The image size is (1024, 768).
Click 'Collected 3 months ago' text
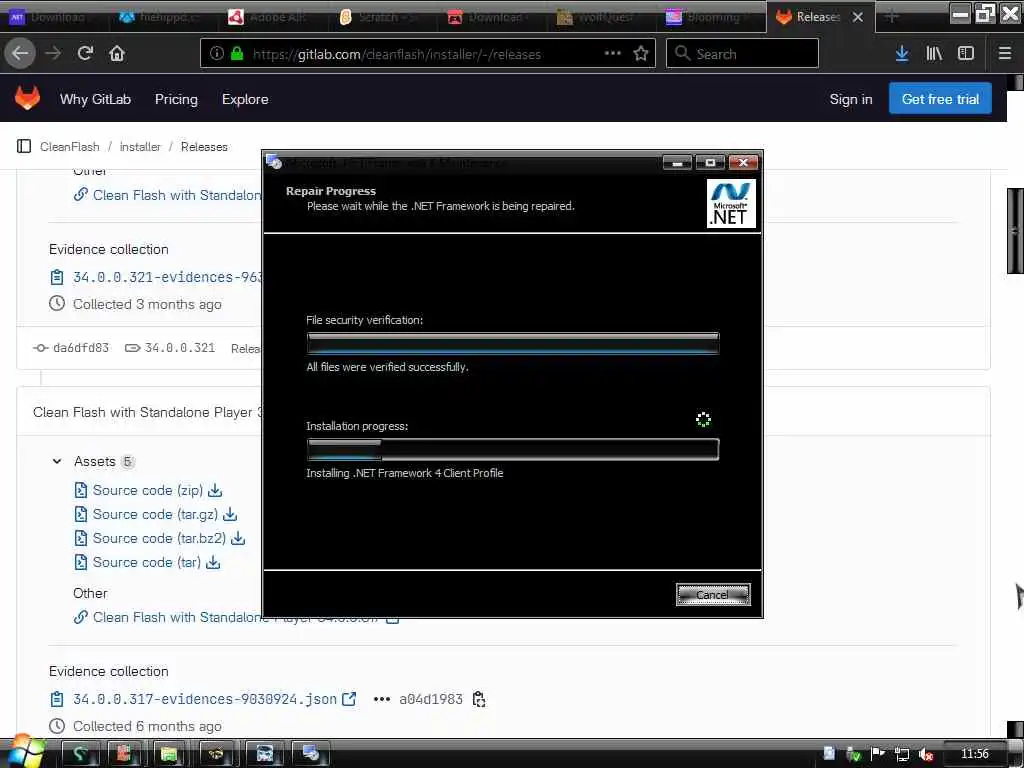point(147,304)
